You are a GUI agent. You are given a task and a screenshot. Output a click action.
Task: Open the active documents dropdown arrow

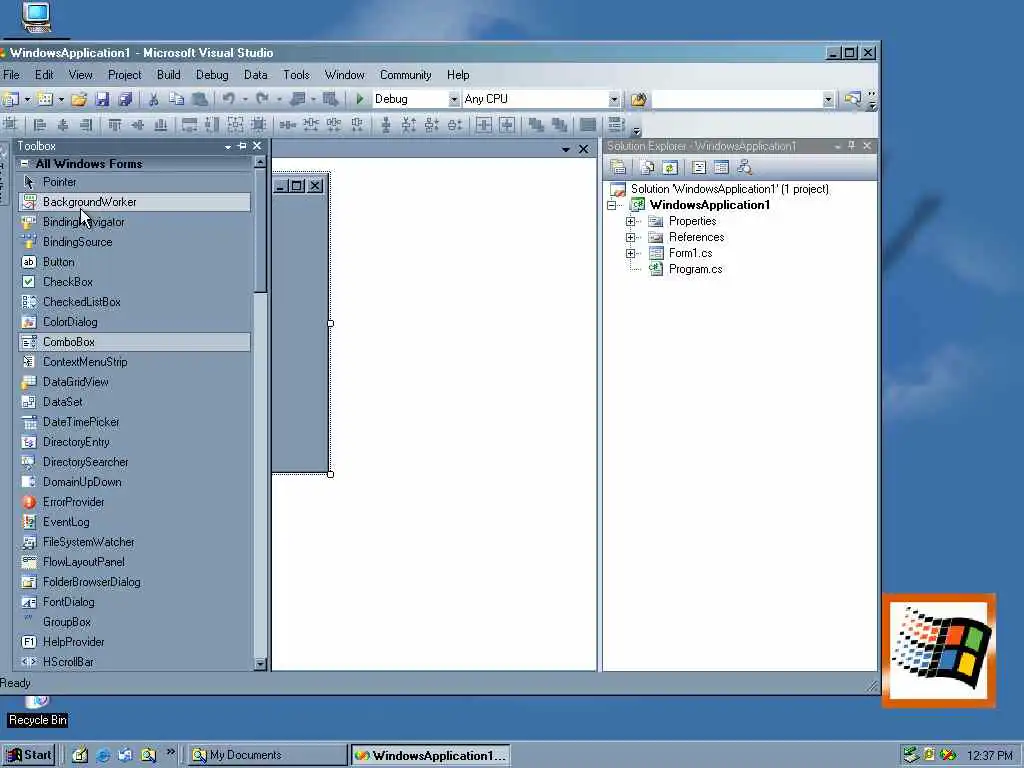tap(566, 150)
